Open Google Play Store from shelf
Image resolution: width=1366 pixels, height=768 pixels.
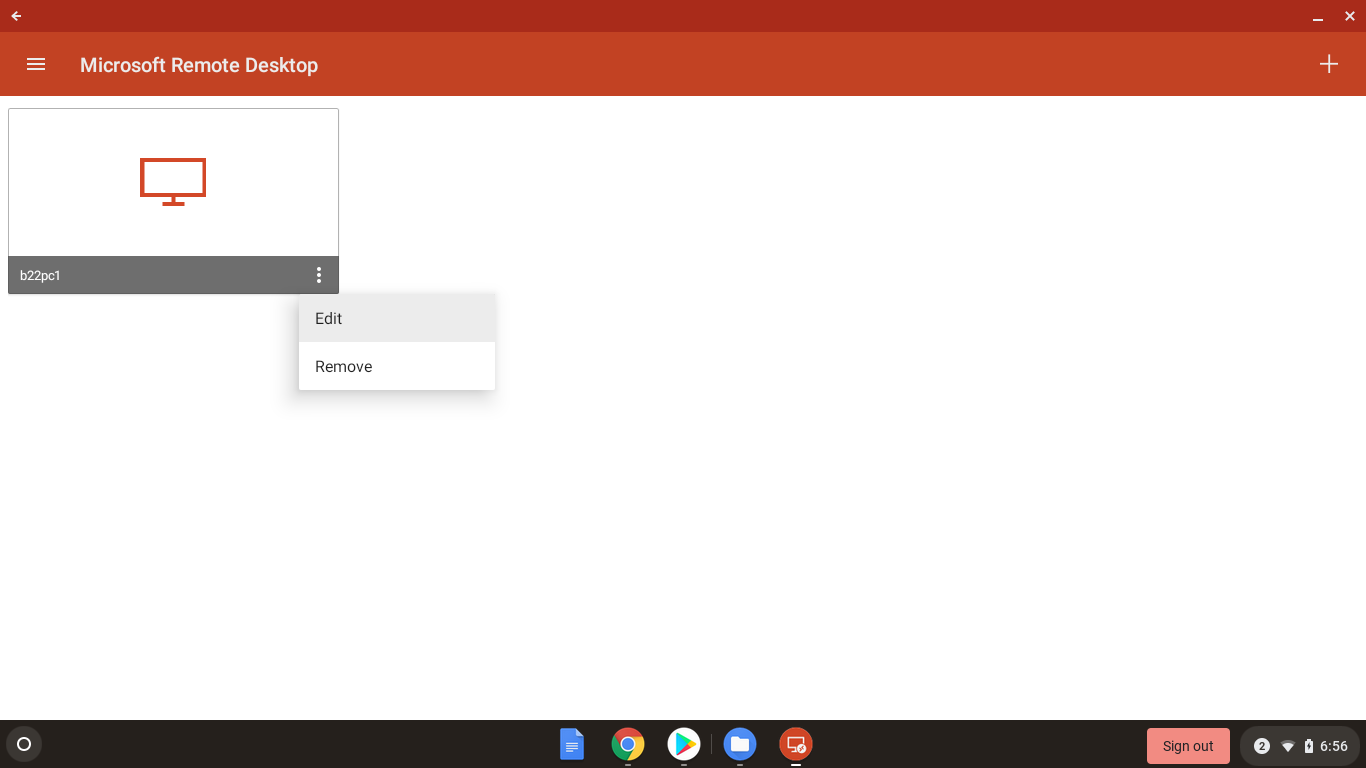pos(684,744)
